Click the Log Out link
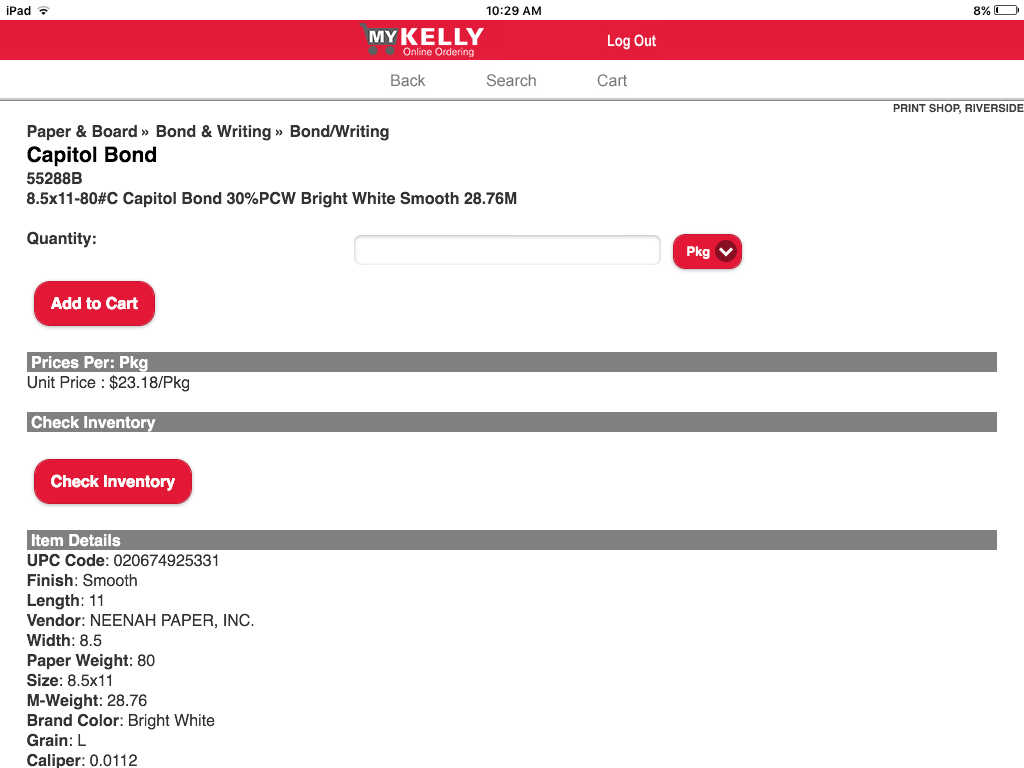 pyautogui.click(x=631, y=41)
